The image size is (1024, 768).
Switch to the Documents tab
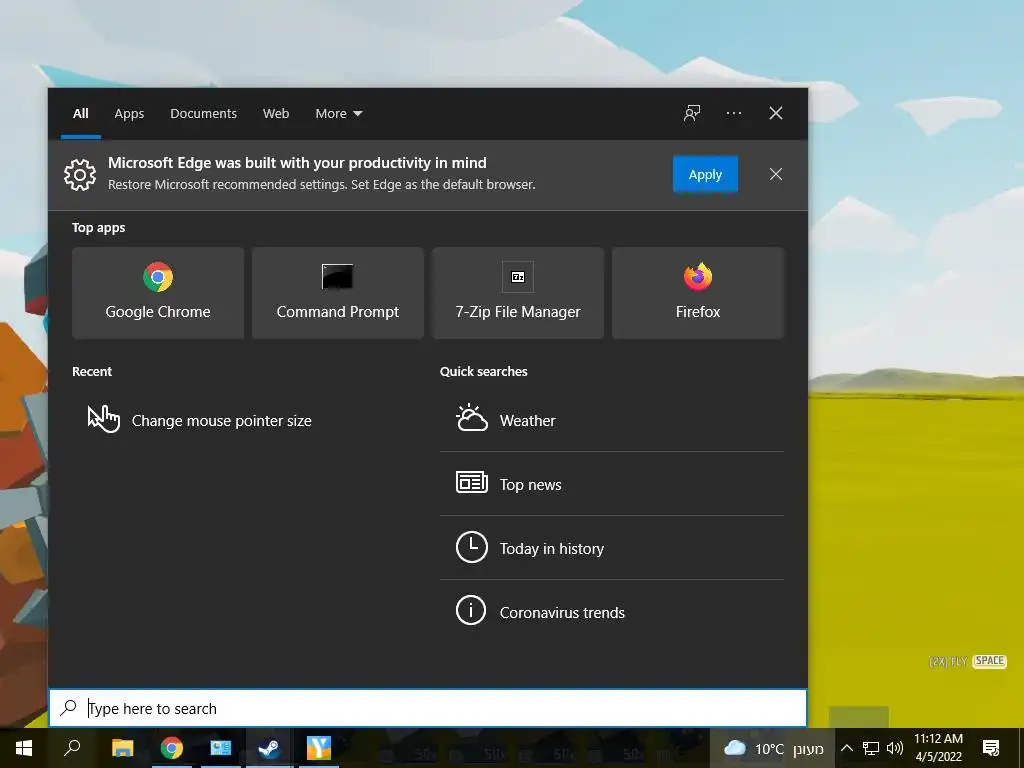point(204,114)
